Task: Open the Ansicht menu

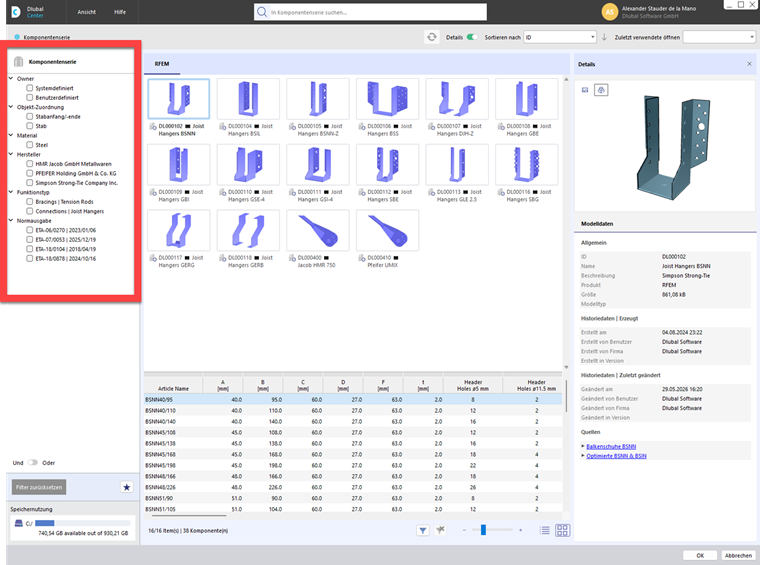Action: pos(87,12)
